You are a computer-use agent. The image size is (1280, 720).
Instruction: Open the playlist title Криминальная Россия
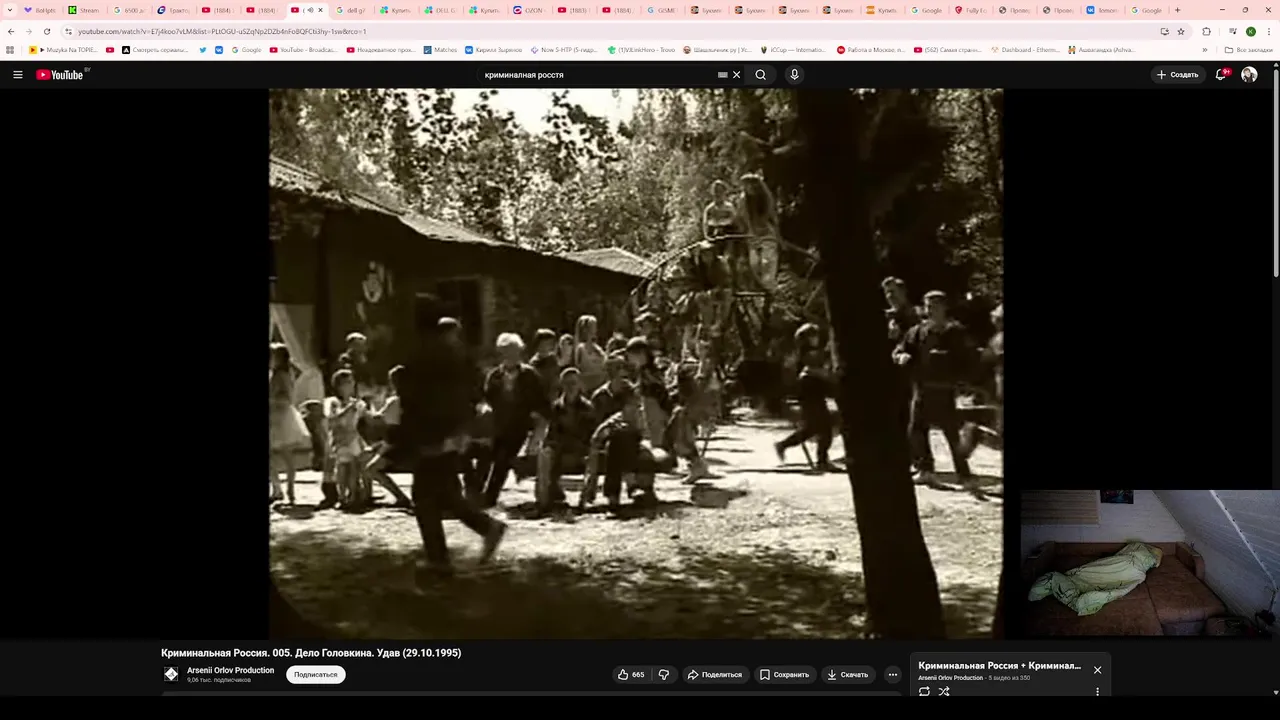(x=1000, y=665)
